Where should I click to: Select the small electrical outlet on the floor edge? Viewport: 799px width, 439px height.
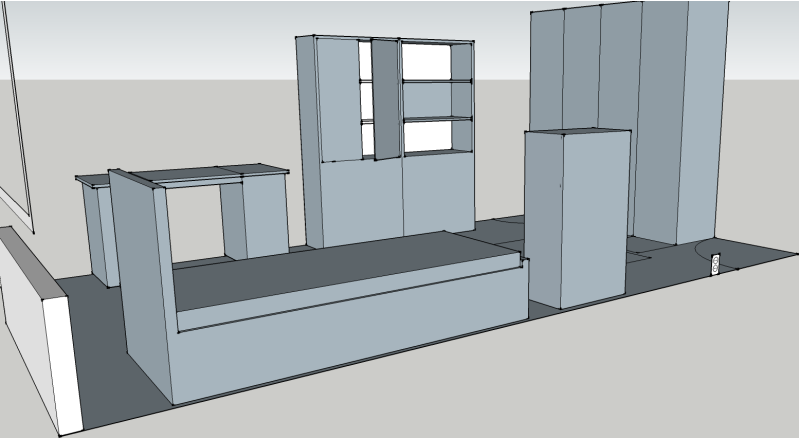coord(715,264)
